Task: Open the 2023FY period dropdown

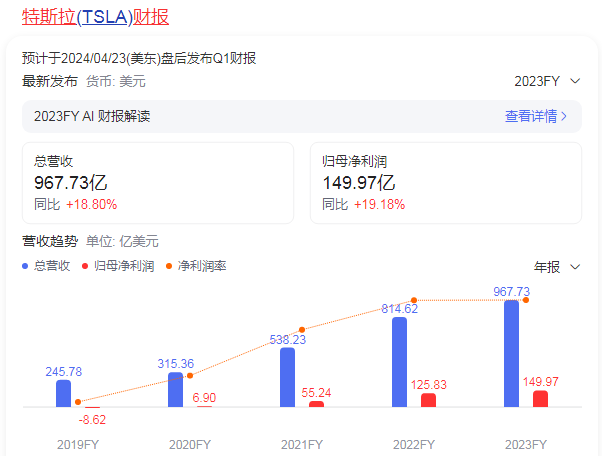Action: (547, 81)
